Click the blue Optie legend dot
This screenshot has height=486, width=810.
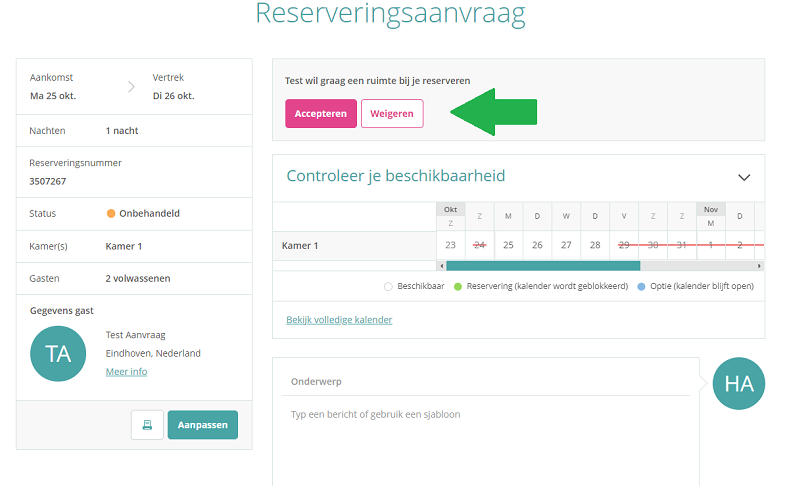coord(640,287)
